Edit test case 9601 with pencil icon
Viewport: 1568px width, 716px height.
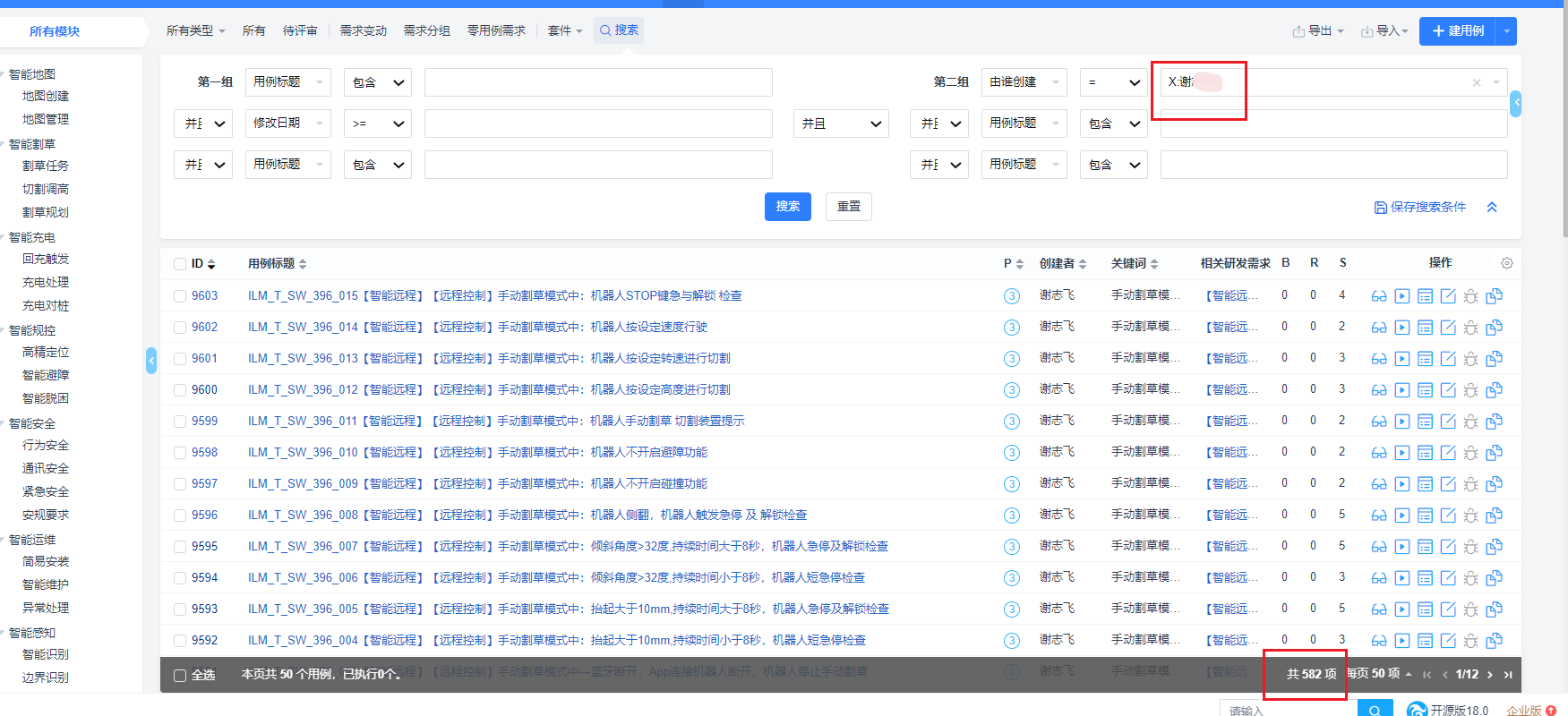[x=1448, y=359]
